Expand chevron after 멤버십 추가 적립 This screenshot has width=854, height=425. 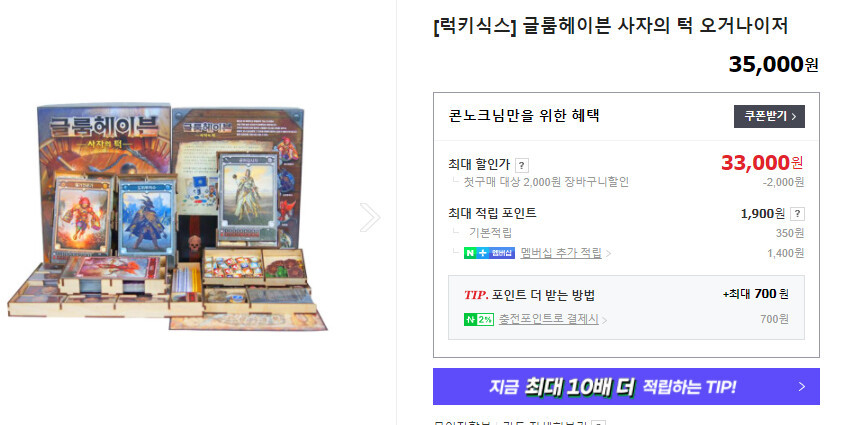point(608,254)
